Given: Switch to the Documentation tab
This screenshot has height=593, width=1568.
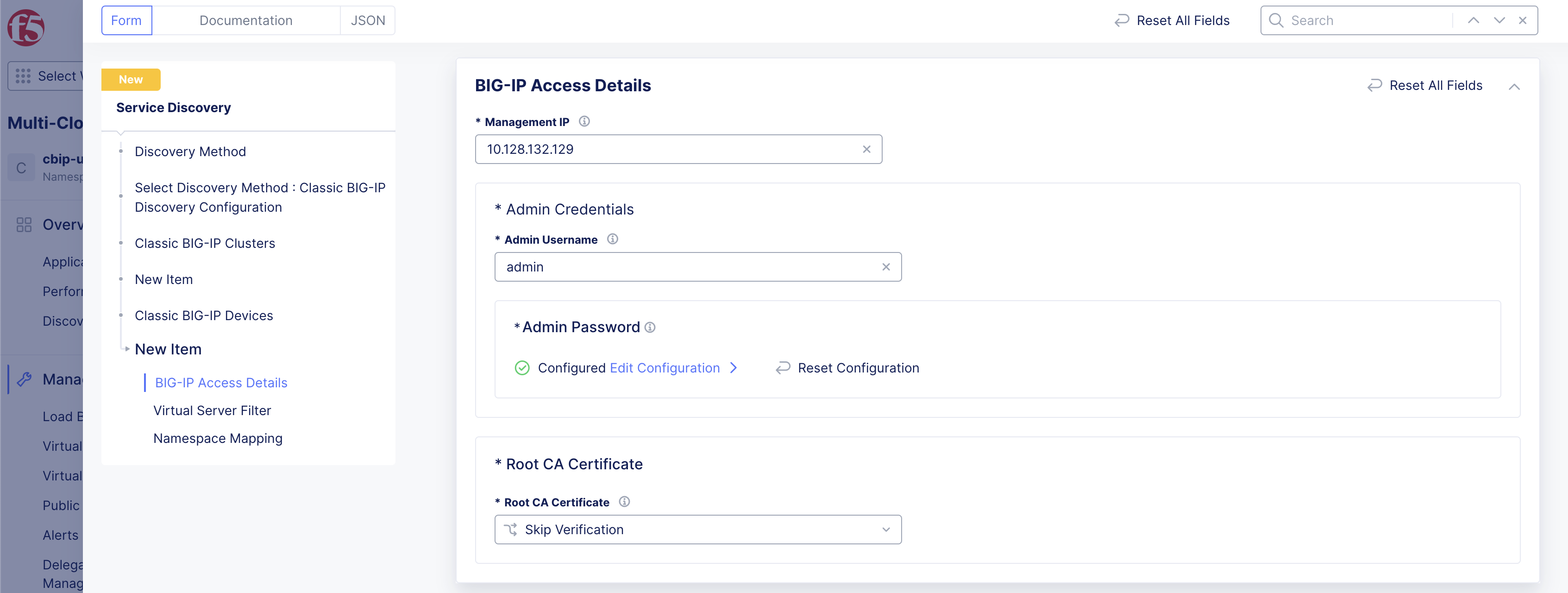Looking at the screenshot, I should coord(246,21).
